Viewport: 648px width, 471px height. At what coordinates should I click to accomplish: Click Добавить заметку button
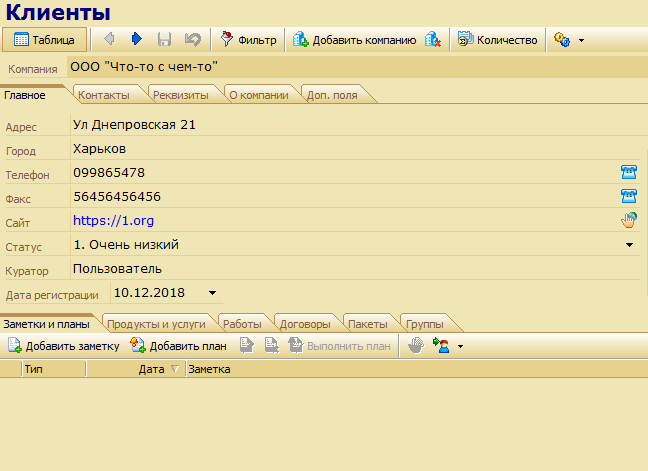point(64,346)
